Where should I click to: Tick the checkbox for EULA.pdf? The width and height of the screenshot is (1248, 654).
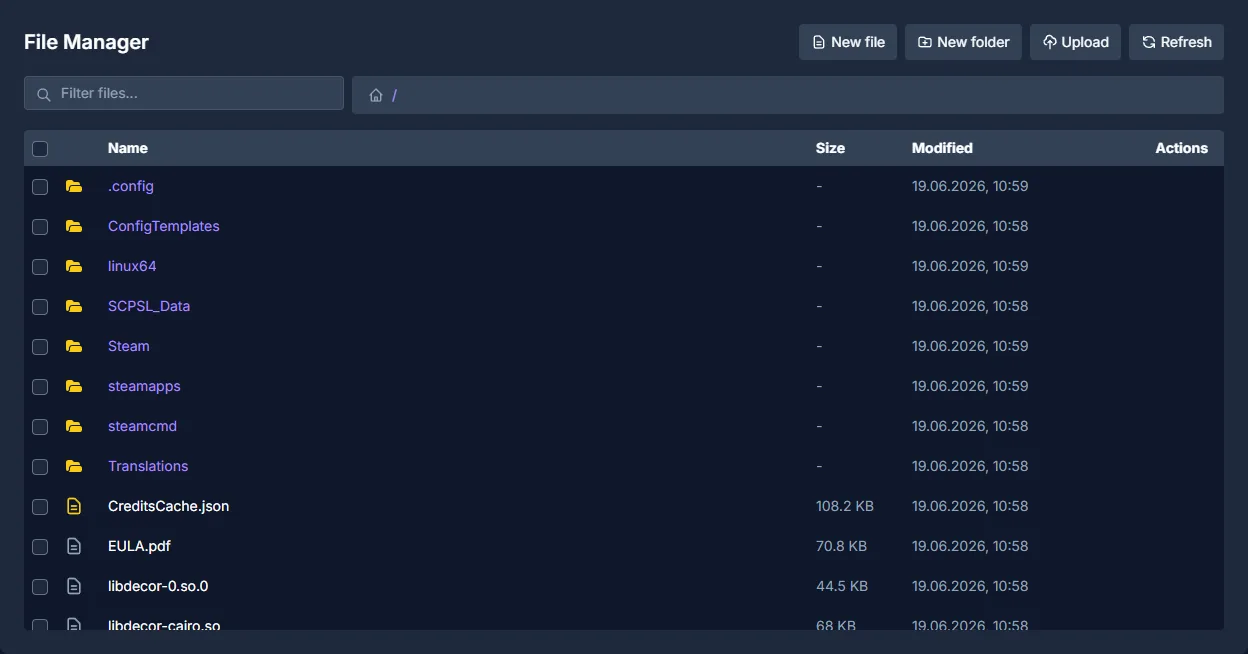pos(40,547)
